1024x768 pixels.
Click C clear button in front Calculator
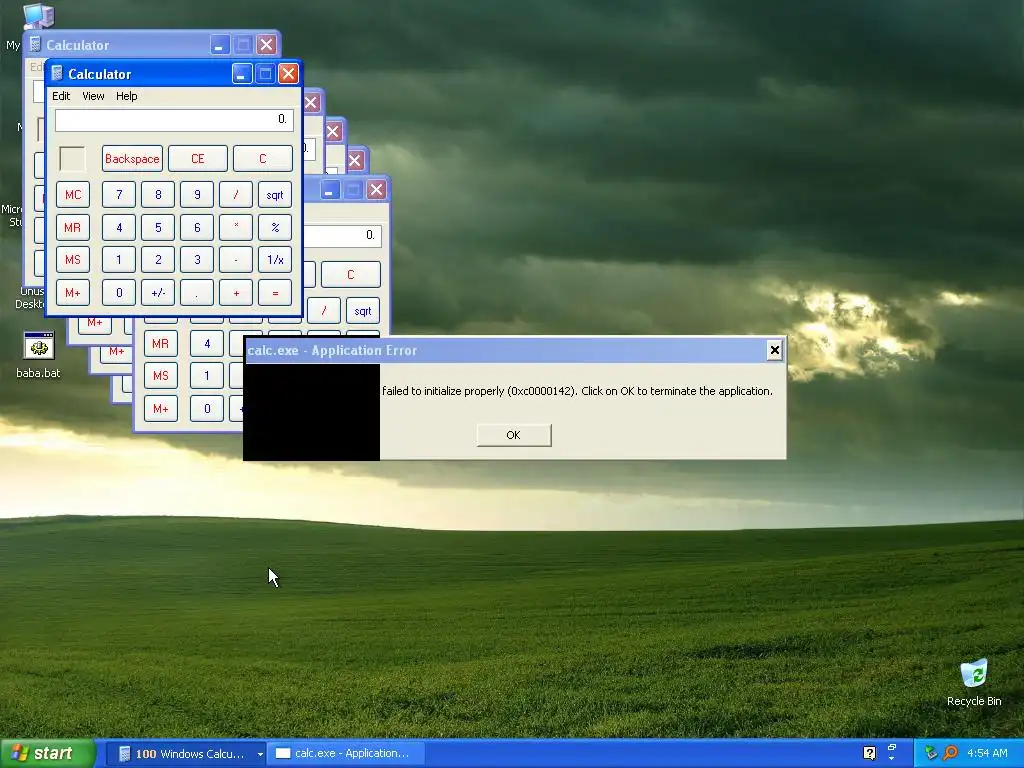[x=263, y=159]
